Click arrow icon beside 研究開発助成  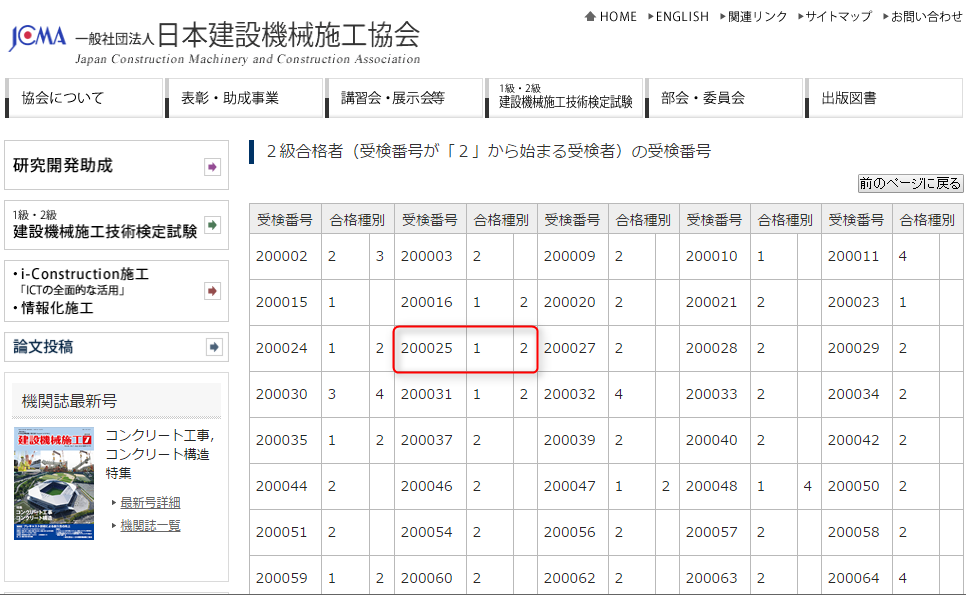pos(212,167)
